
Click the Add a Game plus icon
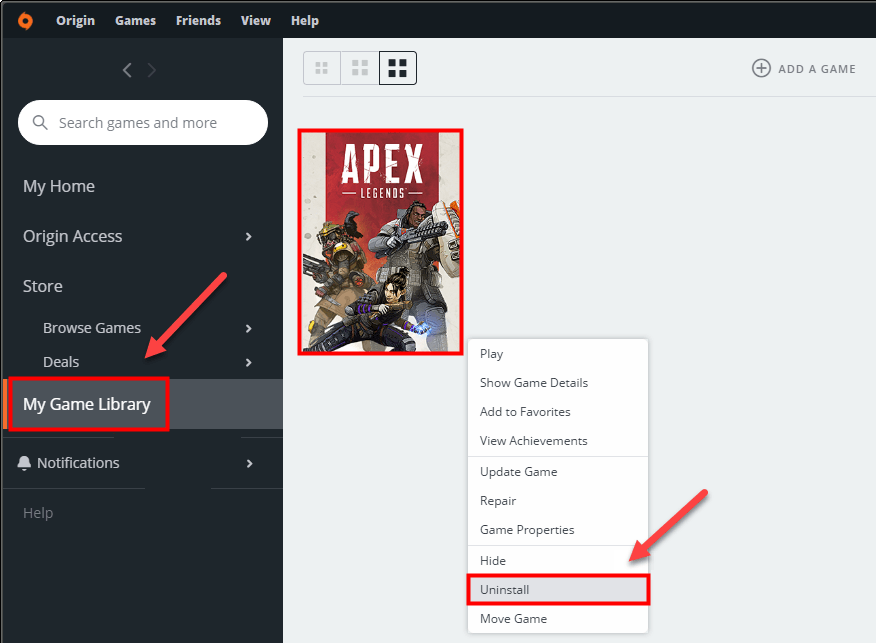pyautogui.click(x=761, y=68)
